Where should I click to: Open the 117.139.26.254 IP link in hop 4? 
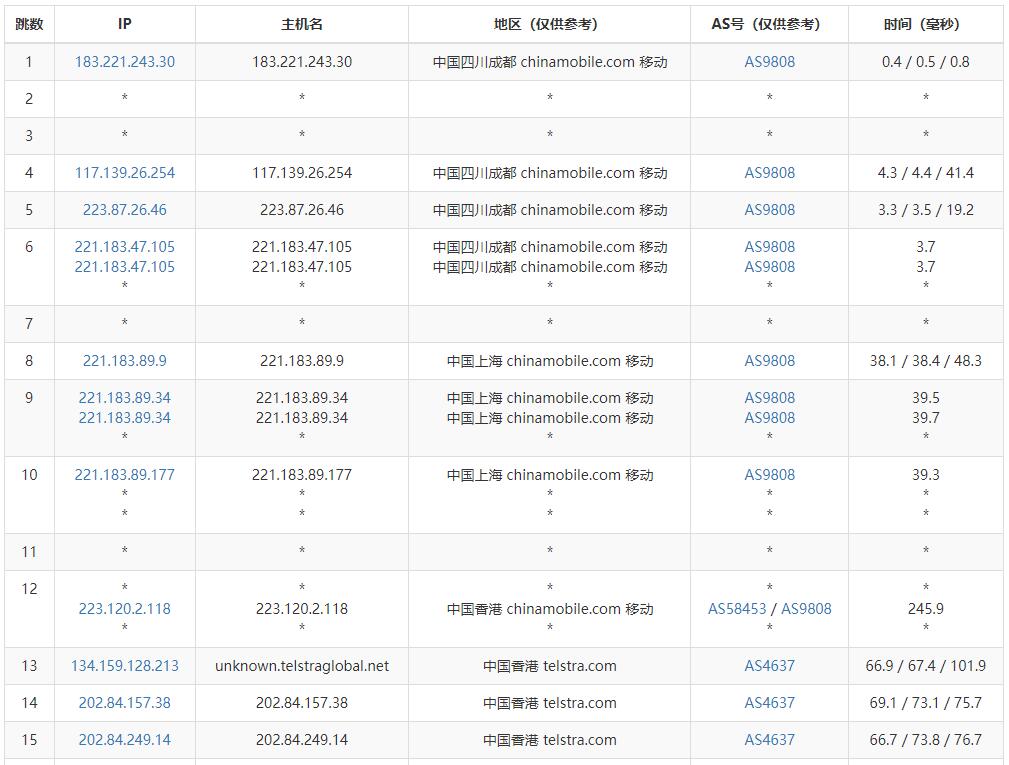pos(125,172)
